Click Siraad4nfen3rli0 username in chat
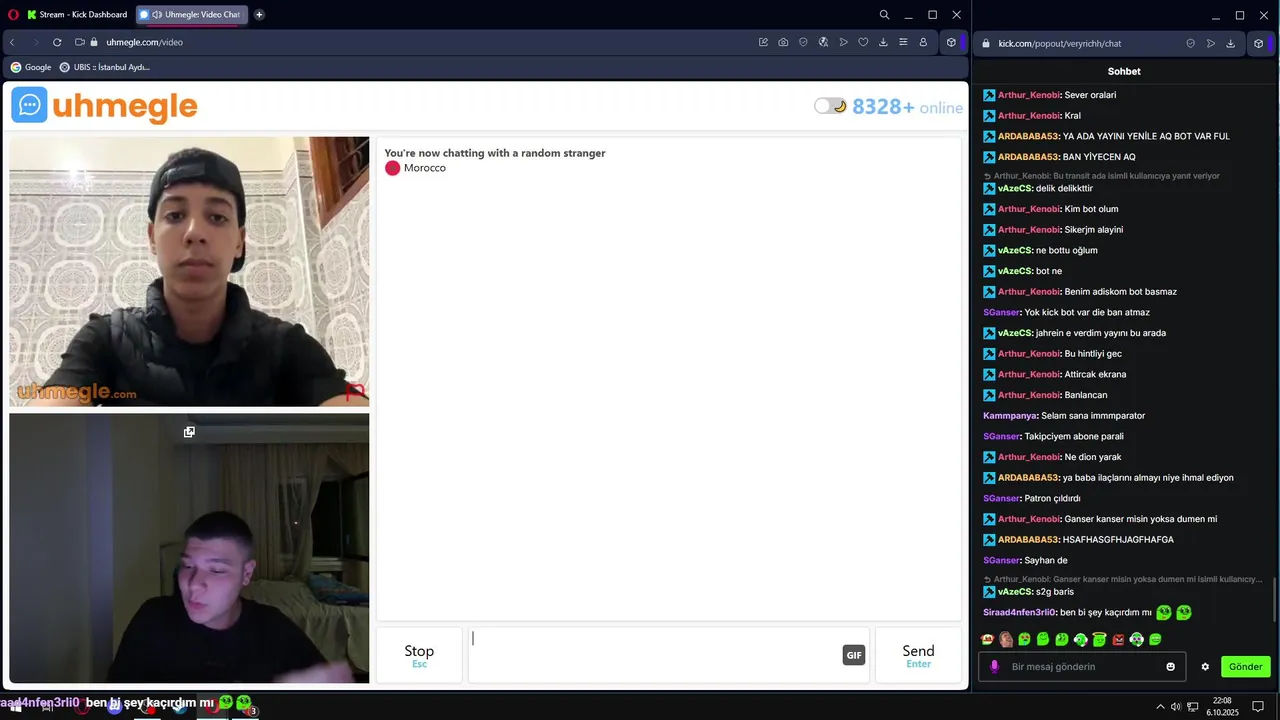This screenshot has height=720, width=1280. 1019,612
